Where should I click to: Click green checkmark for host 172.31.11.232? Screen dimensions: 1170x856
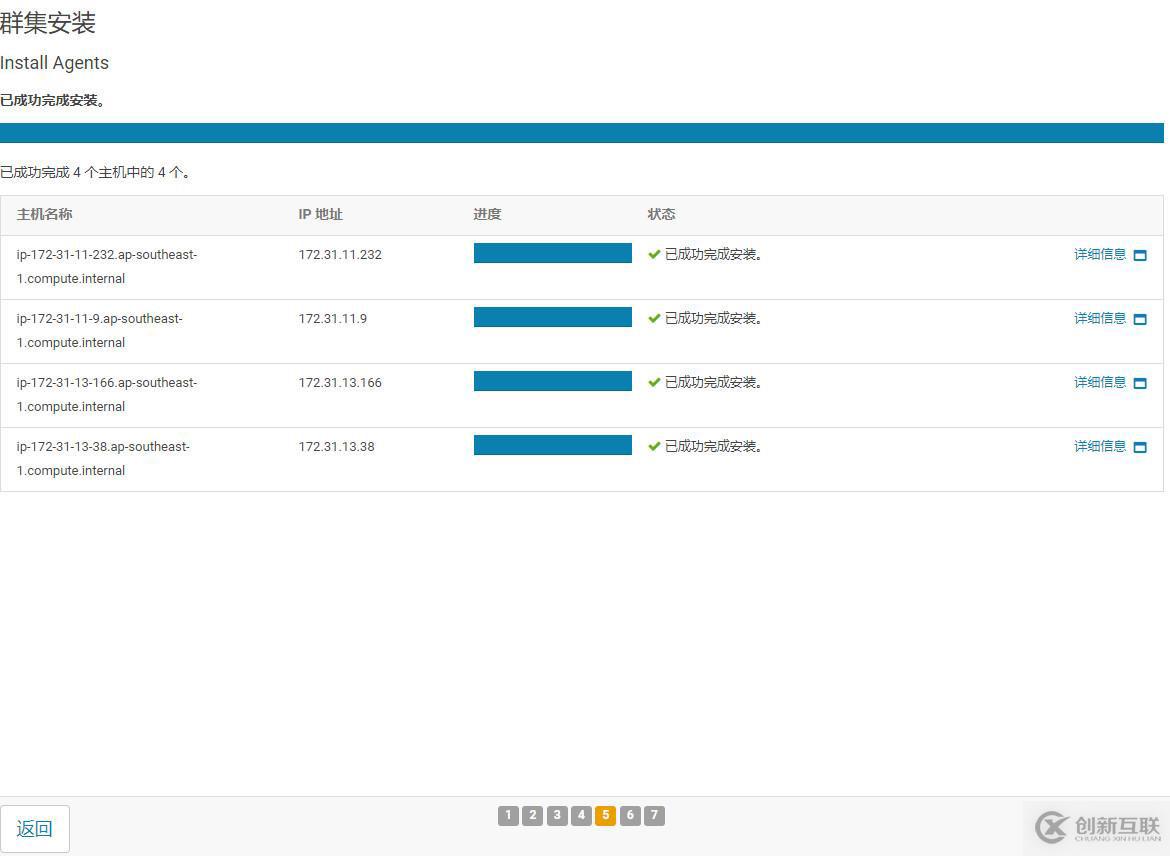[654, 254]
